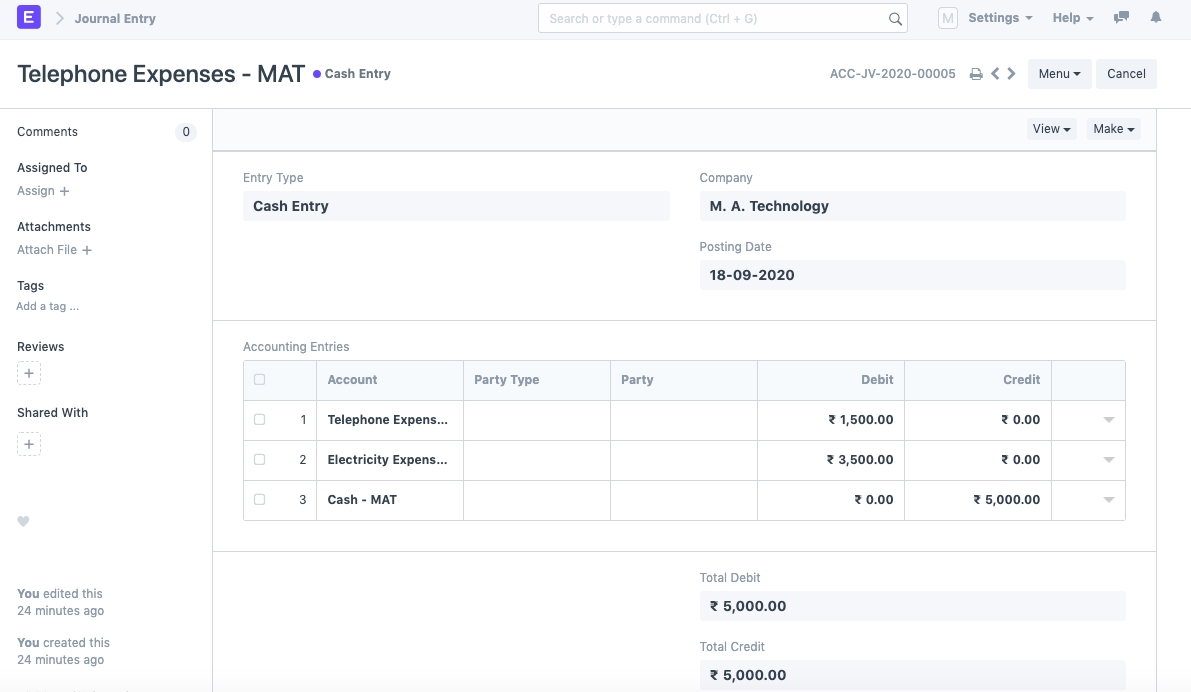Click the Cancel button
The image size is (1191, 692).
click(x=1126, y=74)
